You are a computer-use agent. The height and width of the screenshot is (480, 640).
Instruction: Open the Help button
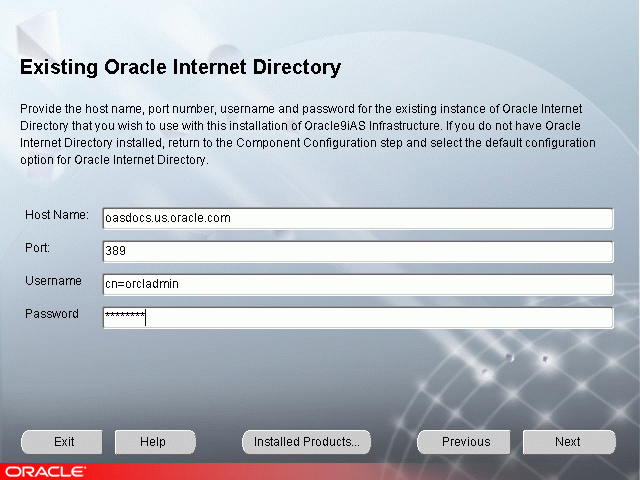click(x=155, y=442)
